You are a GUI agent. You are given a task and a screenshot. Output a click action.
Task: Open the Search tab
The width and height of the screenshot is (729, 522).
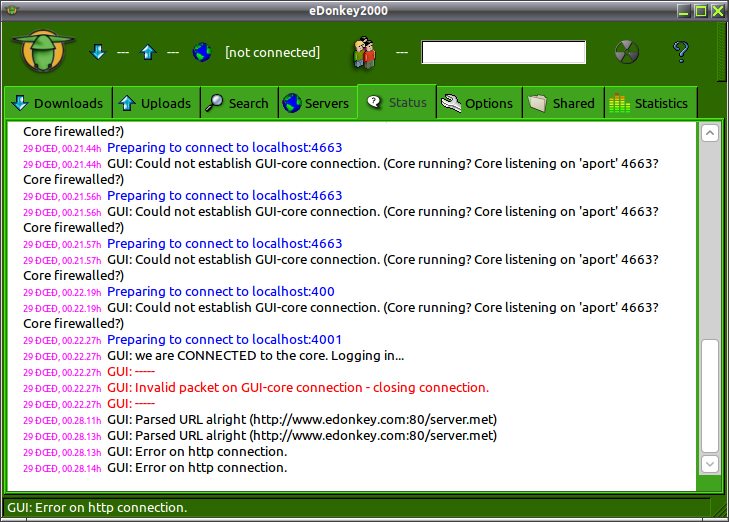[239, 103]
